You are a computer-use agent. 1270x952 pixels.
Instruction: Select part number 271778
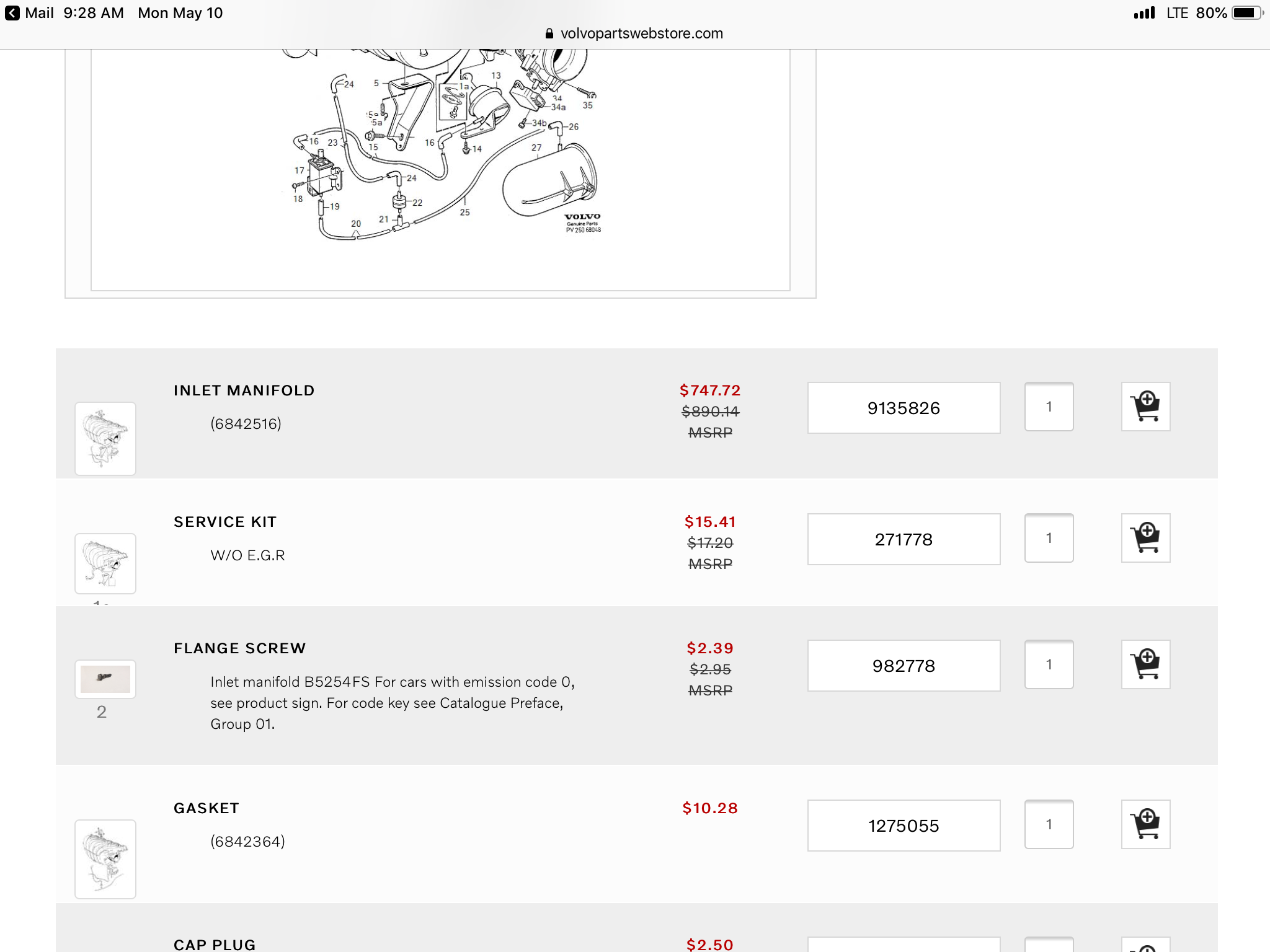pos(904,539)
